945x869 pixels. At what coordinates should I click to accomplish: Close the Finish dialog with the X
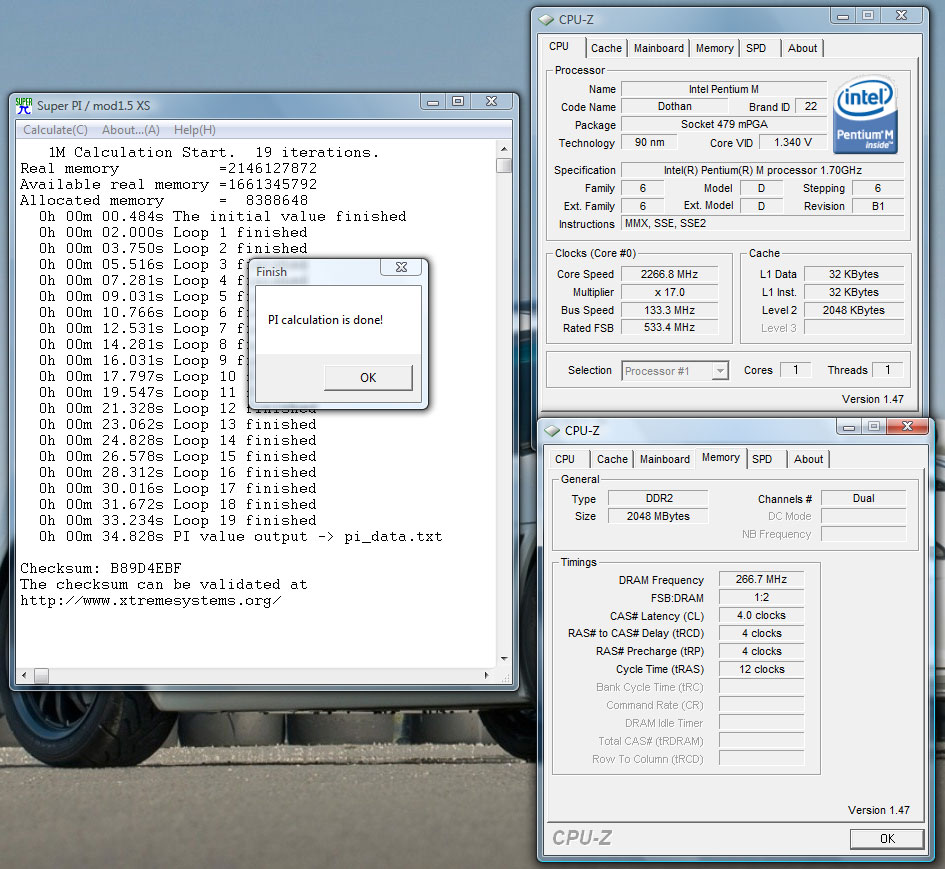pos(401,267)
